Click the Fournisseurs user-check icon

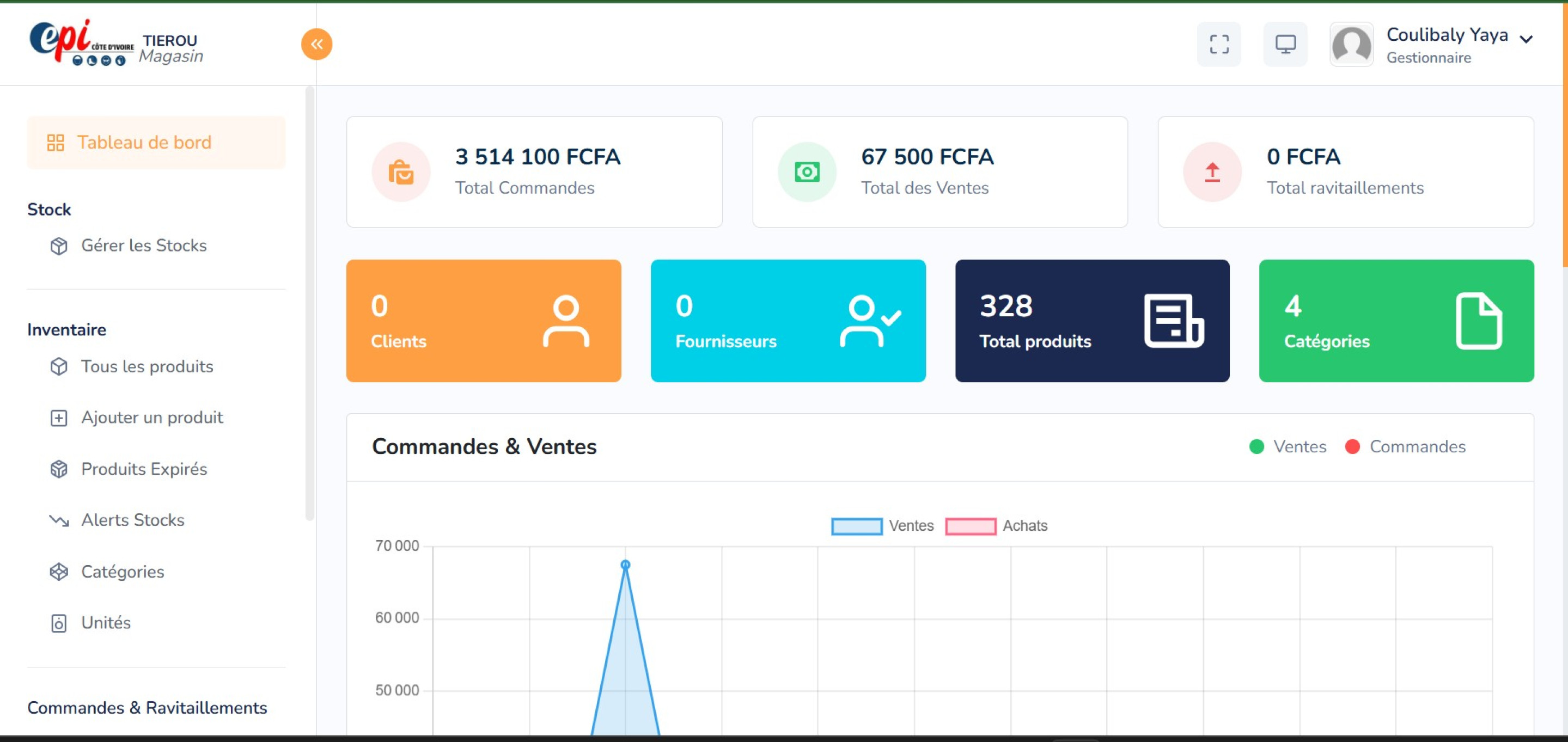pos(869,321)
